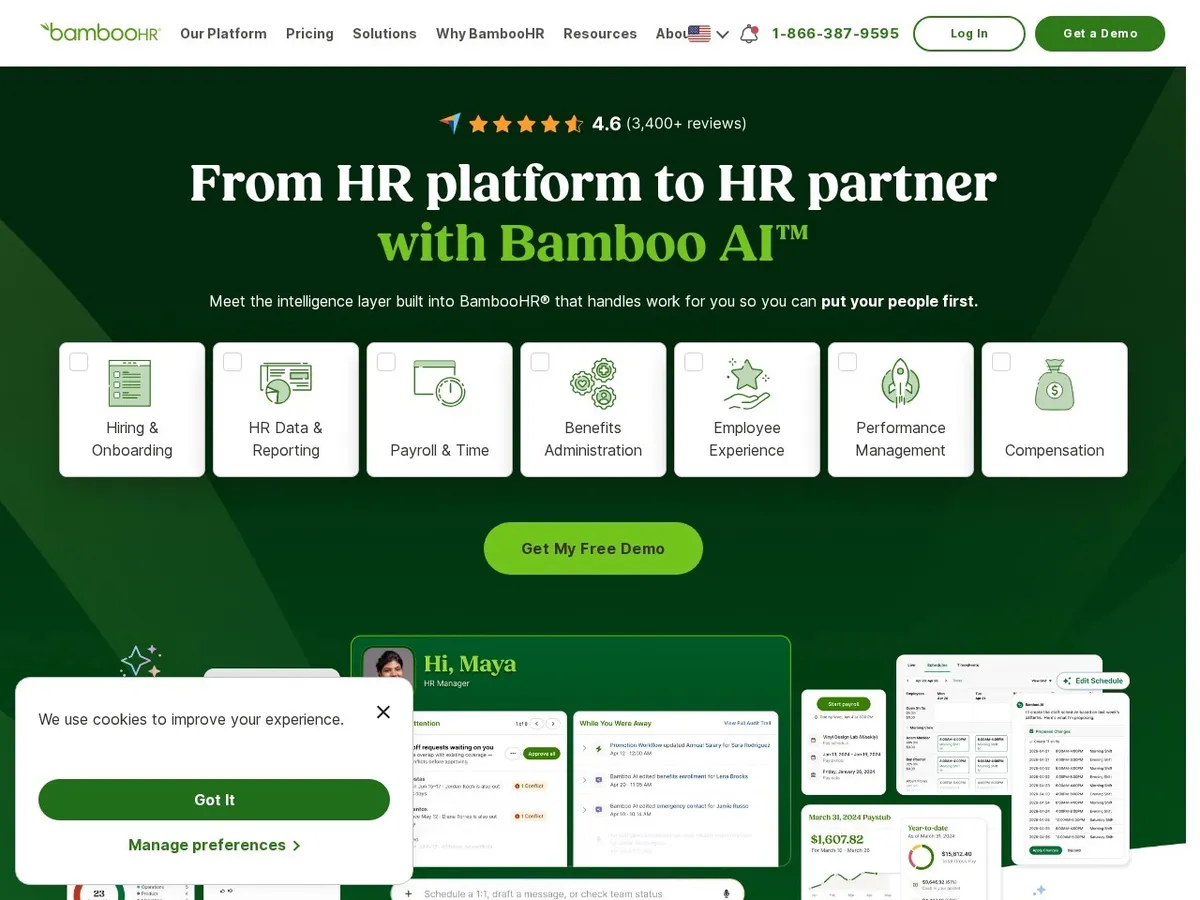Click the ellipsis button beside Approve all

tap(513, 753)
